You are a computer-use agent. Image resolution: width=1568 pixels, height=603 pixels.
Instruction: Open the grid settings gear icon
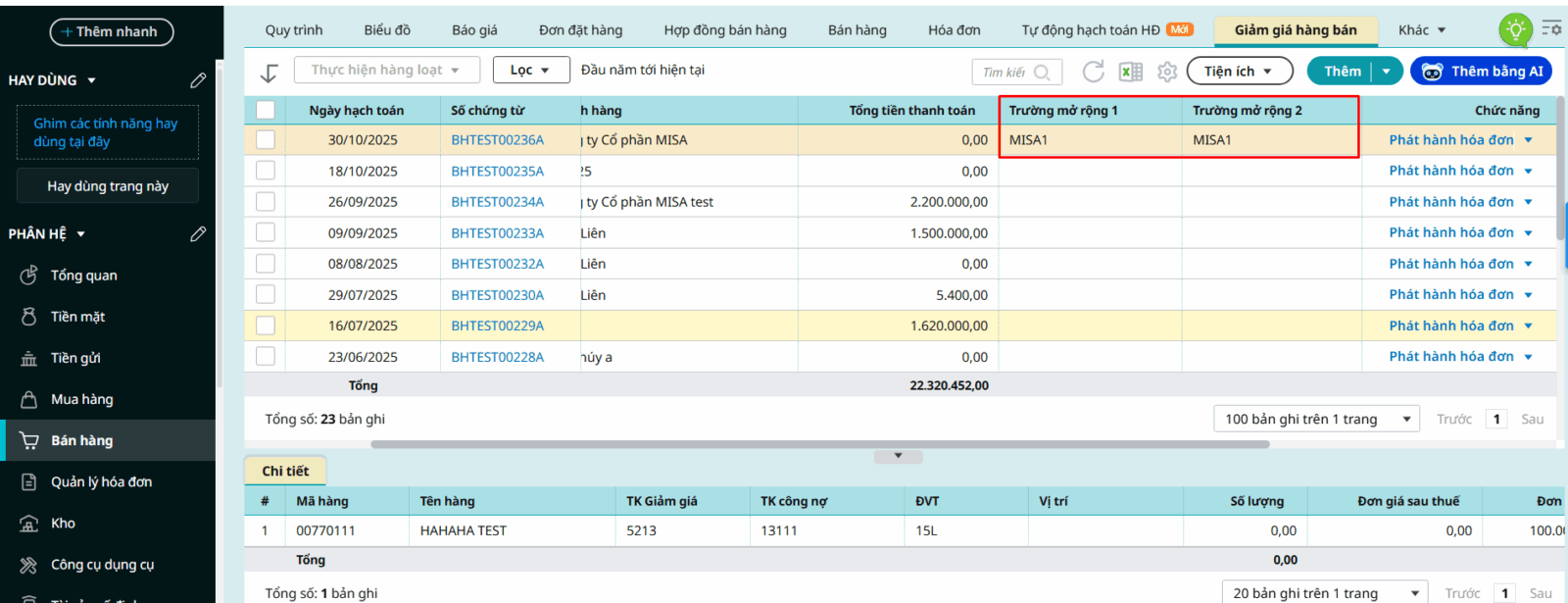1166,72
